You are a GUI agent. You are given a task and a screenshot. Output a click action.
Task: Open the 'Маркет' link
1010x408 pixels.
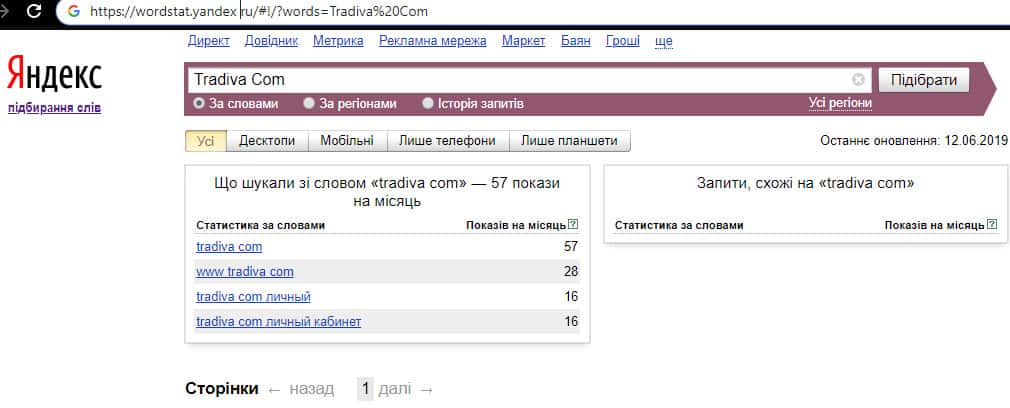[524, 41]
